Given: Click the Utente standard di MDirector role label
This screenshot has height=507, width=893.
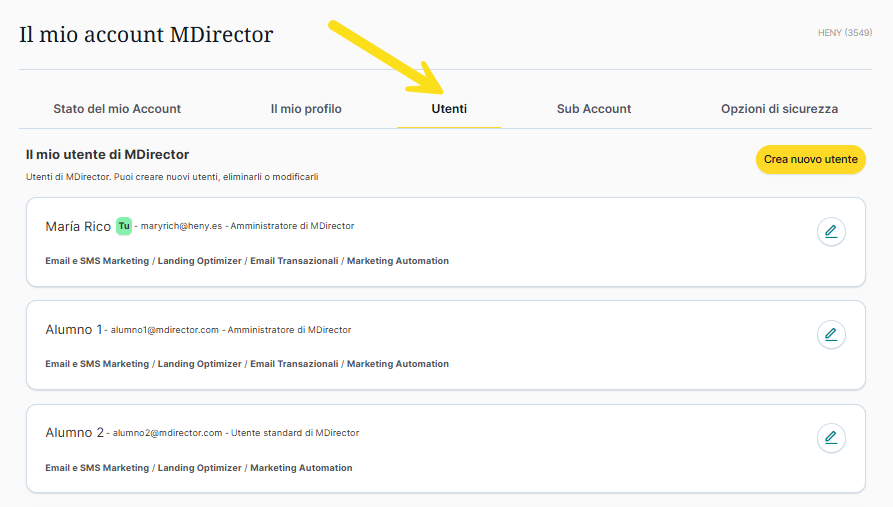Looking at the screenshot, I should tap(295, 433).
